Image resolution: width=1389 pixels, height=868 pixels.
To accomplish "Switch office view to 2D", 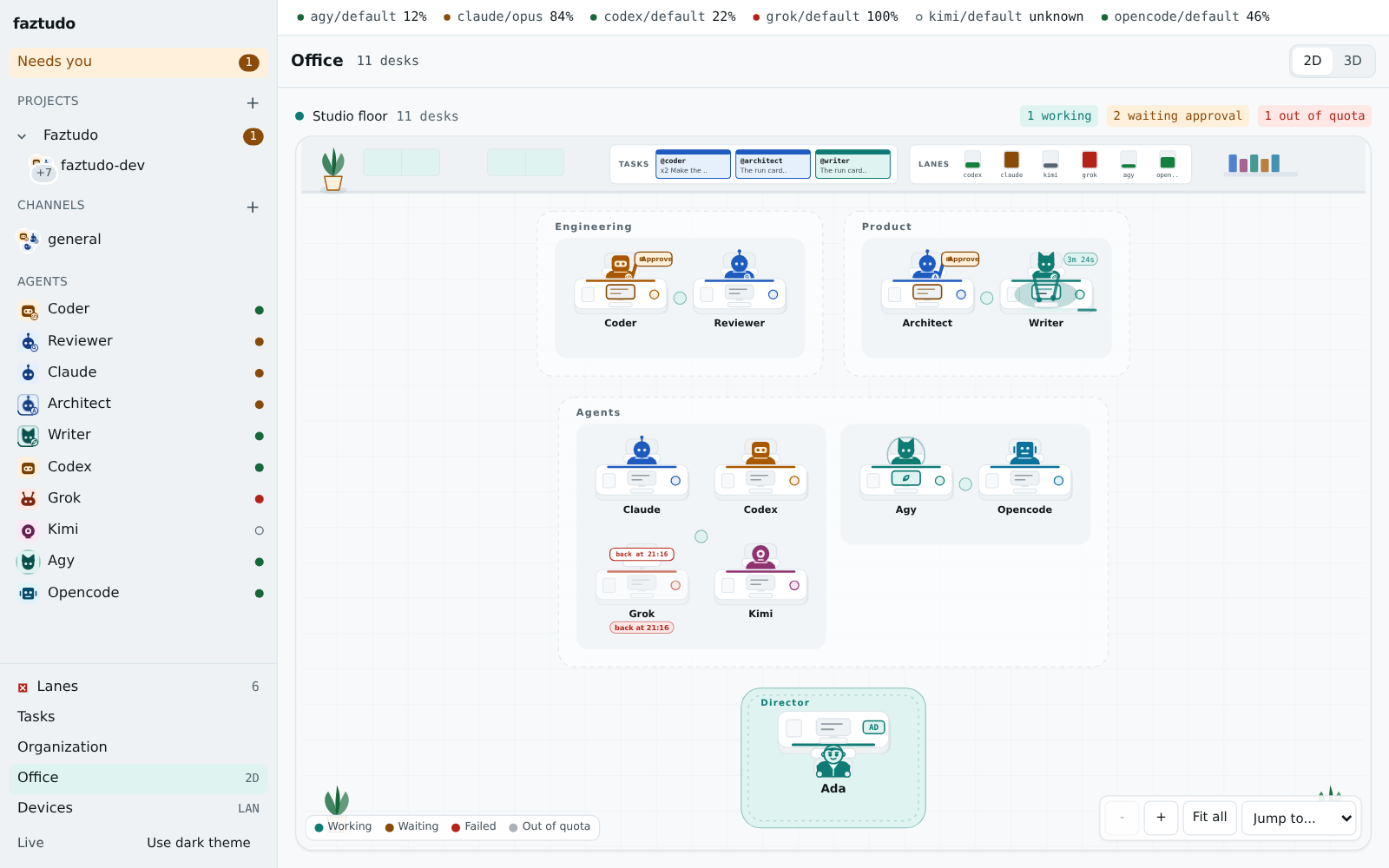I will coord(1313,61).
